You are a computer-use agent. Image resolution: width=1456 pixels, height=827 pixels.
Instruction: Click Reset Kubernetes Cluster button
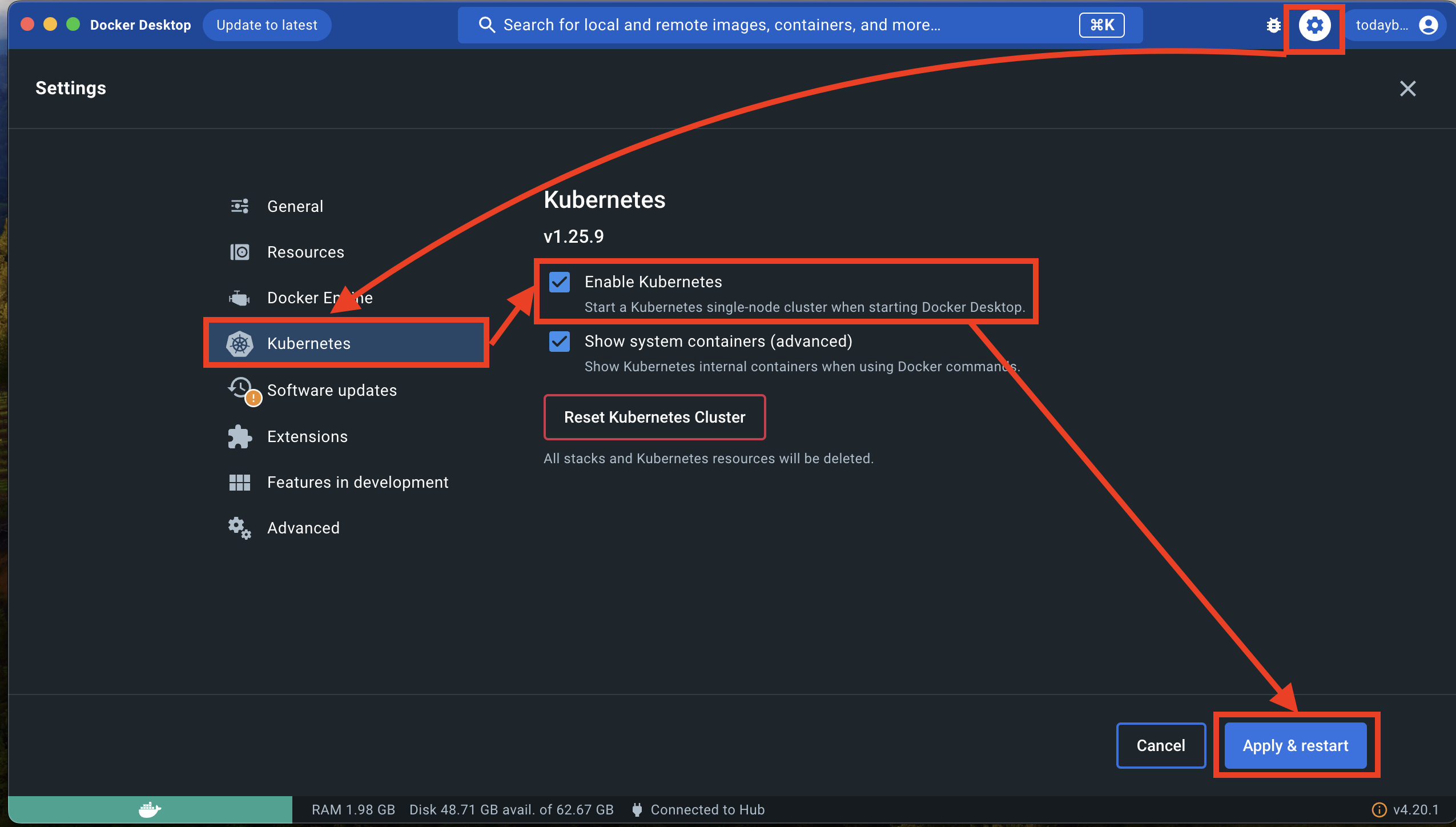coord(654,417)
